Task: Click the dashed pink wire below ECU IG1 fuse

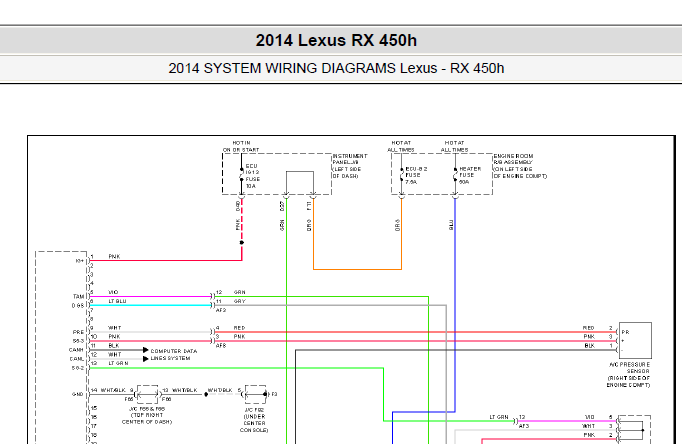Action: pos(242,220)
